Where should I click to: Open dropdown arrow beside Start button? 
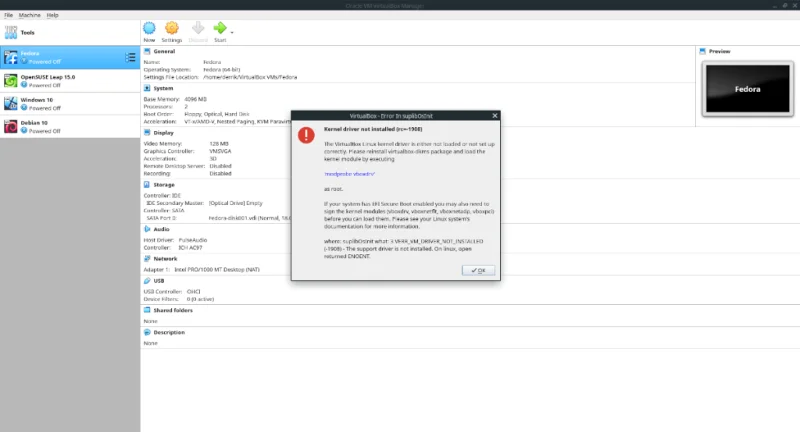tap(232, 32)
